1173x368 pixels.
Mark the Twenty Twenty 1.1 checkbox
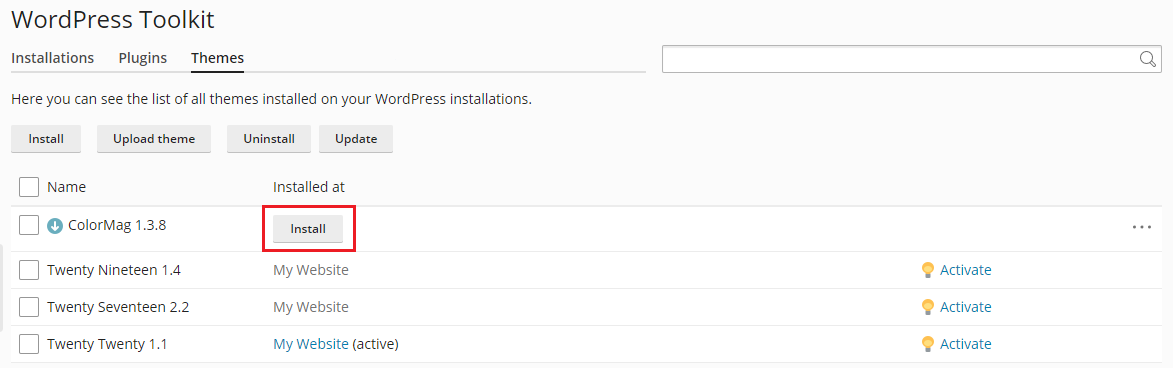[x=28, y=344]
